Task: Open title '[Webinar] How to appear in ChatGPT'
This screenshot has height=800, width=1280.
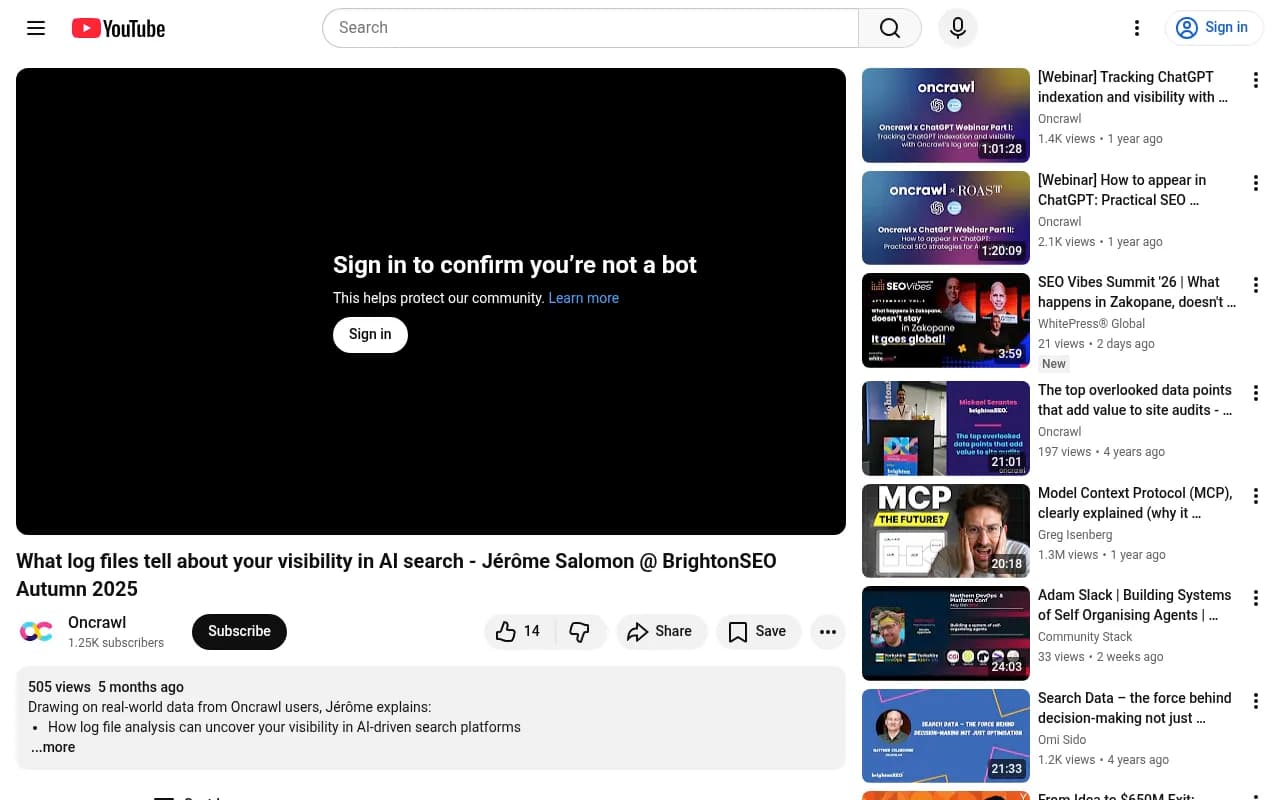Action: click(x=1122, y=190)
